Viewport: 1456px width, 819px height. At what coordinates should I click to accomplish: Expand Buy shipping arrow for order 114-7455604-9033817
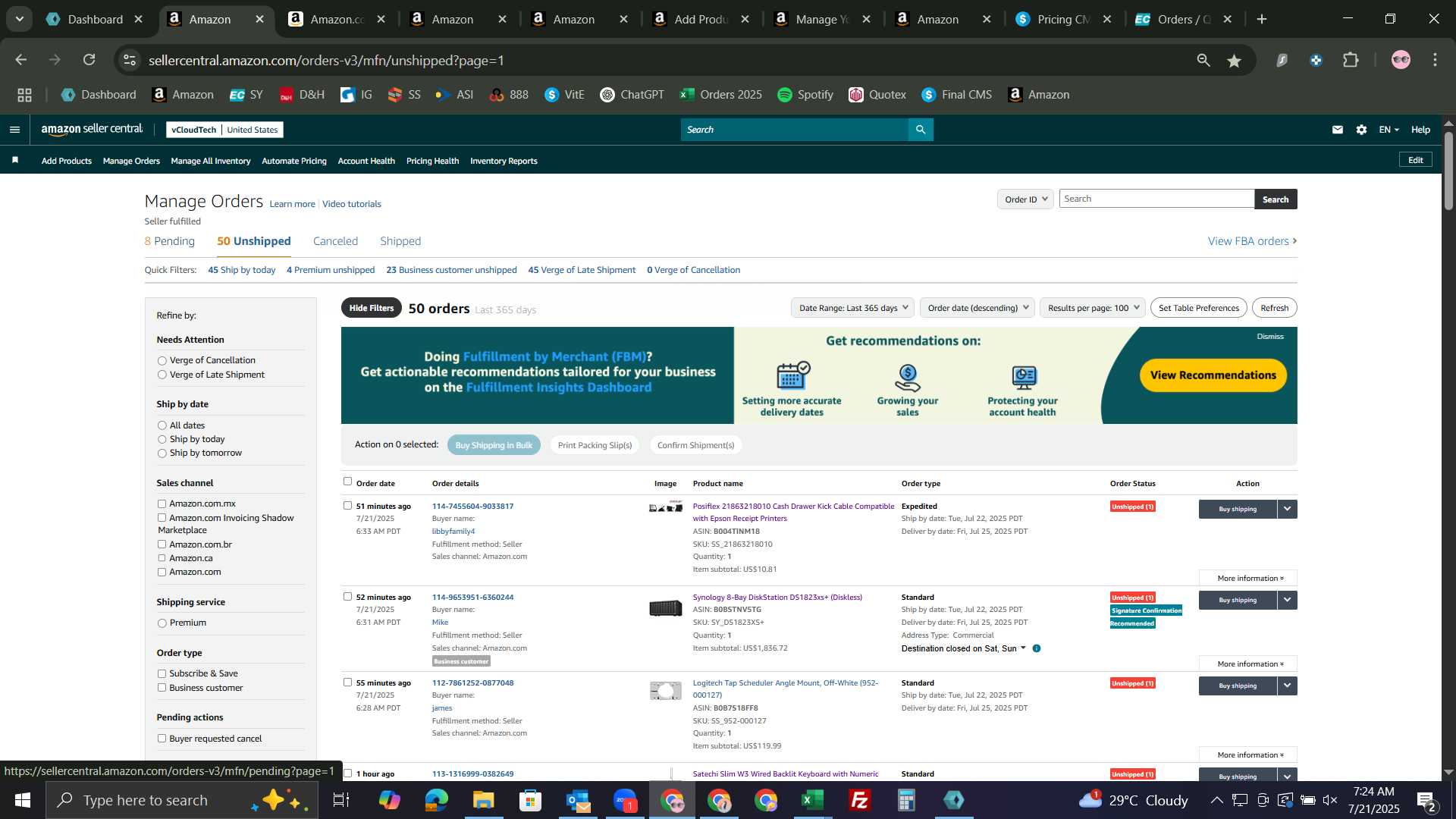1287,509
